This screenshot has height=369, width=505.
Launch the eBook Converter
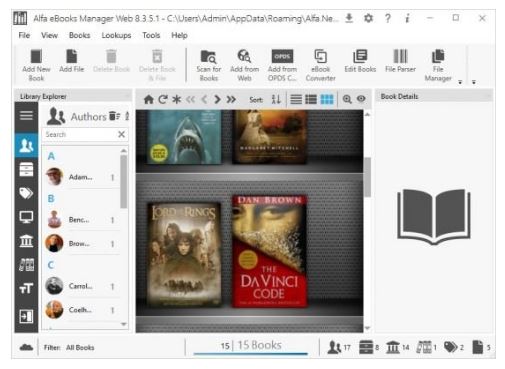[320, 65]
